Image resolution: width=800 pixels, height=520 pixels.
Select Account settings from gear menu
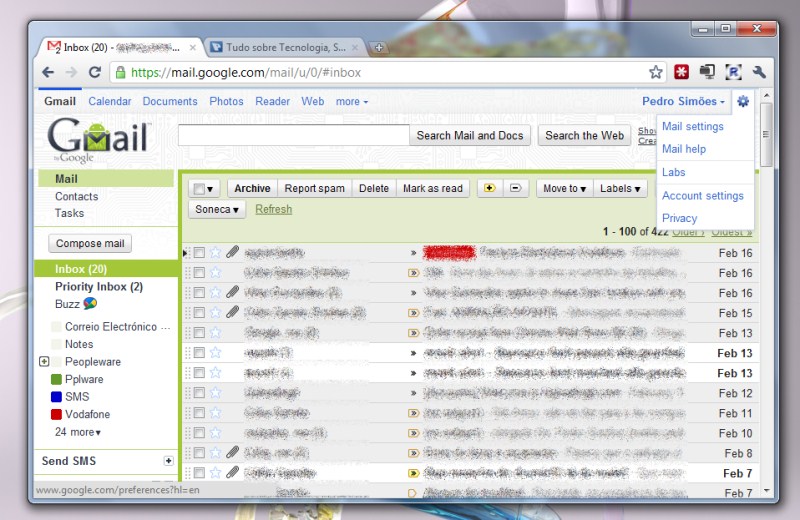(x=703, y=195)
